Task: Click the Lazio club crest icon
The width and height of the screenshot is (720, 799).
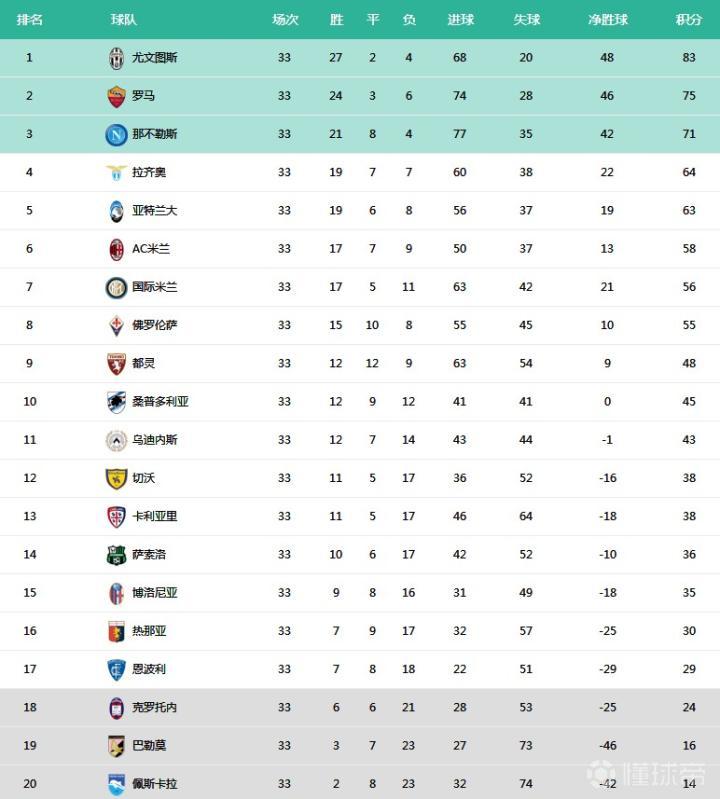Action: click(x=117, y=173)
